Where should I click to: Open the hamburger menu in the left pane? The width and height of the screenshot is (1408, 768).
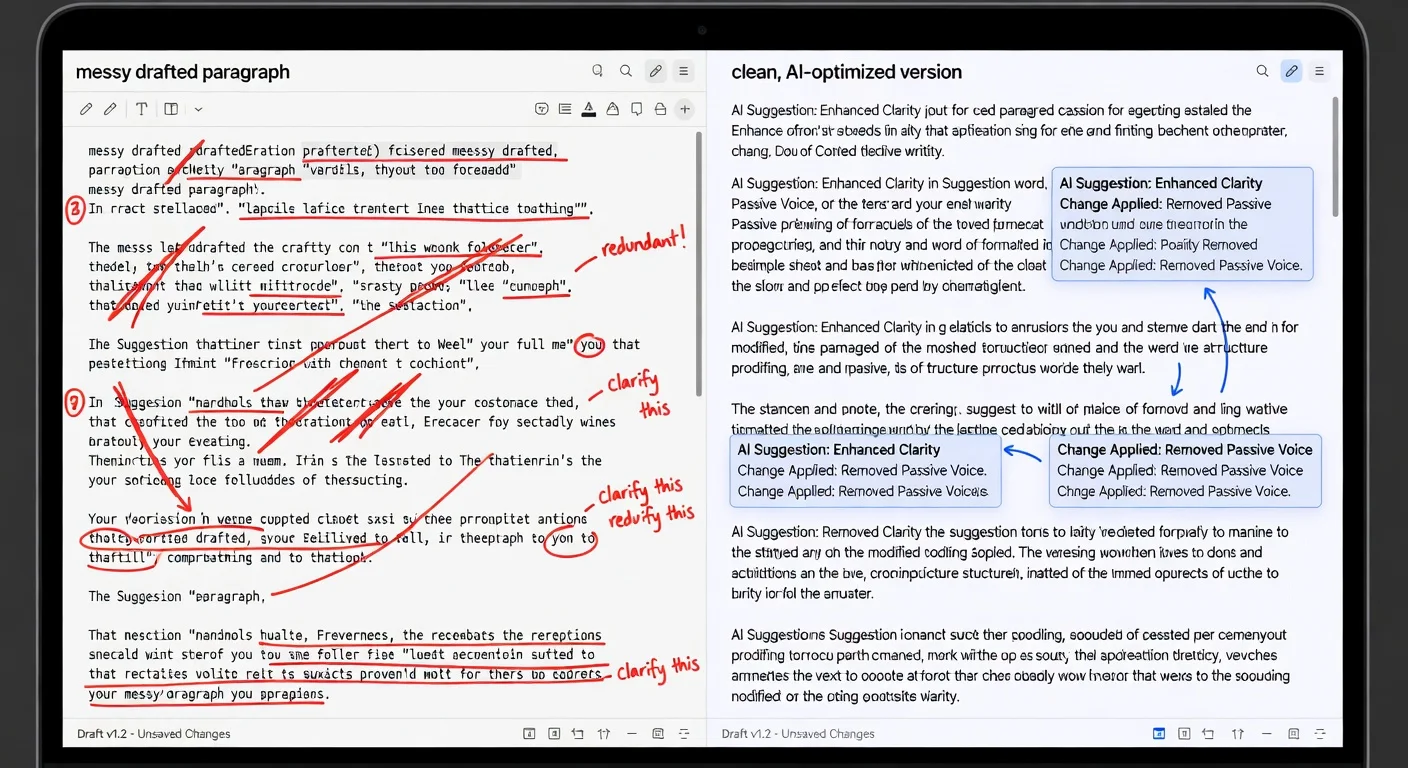click(683, 71)
